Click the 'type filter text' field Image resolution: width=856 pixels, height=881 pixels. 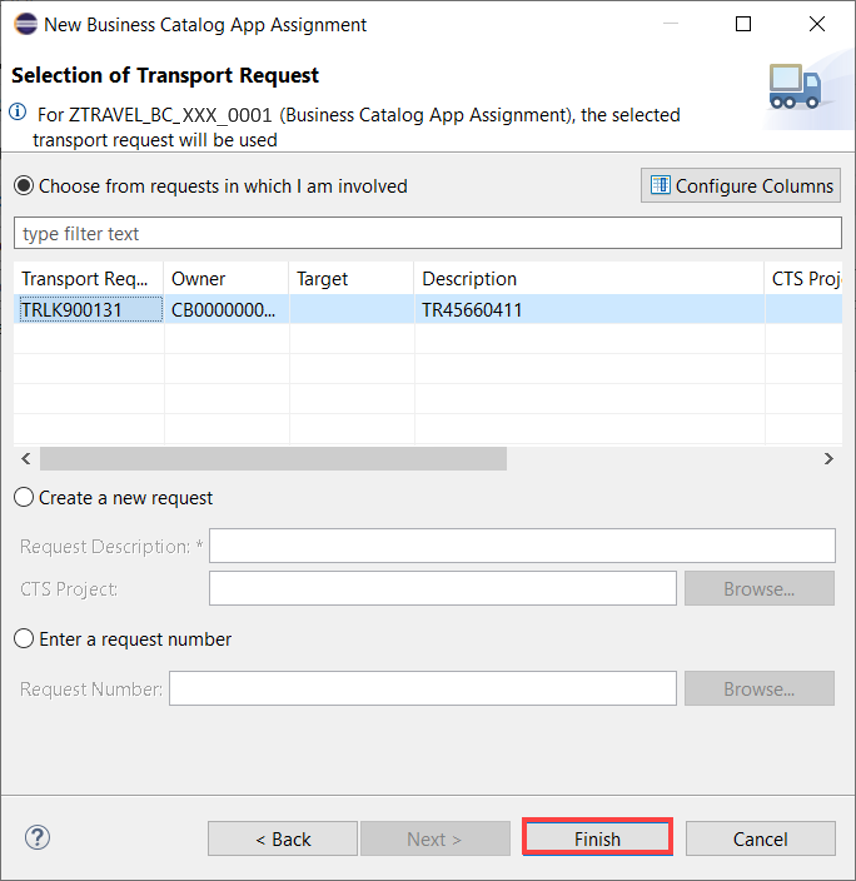[427, 233]
